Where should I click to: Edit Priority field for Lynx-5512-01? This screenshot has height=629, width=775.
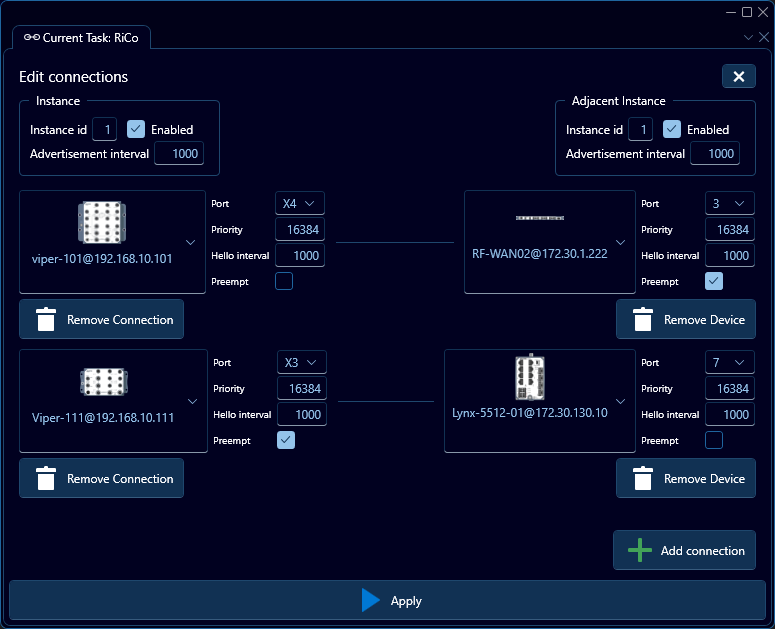(x=730, y=388)
